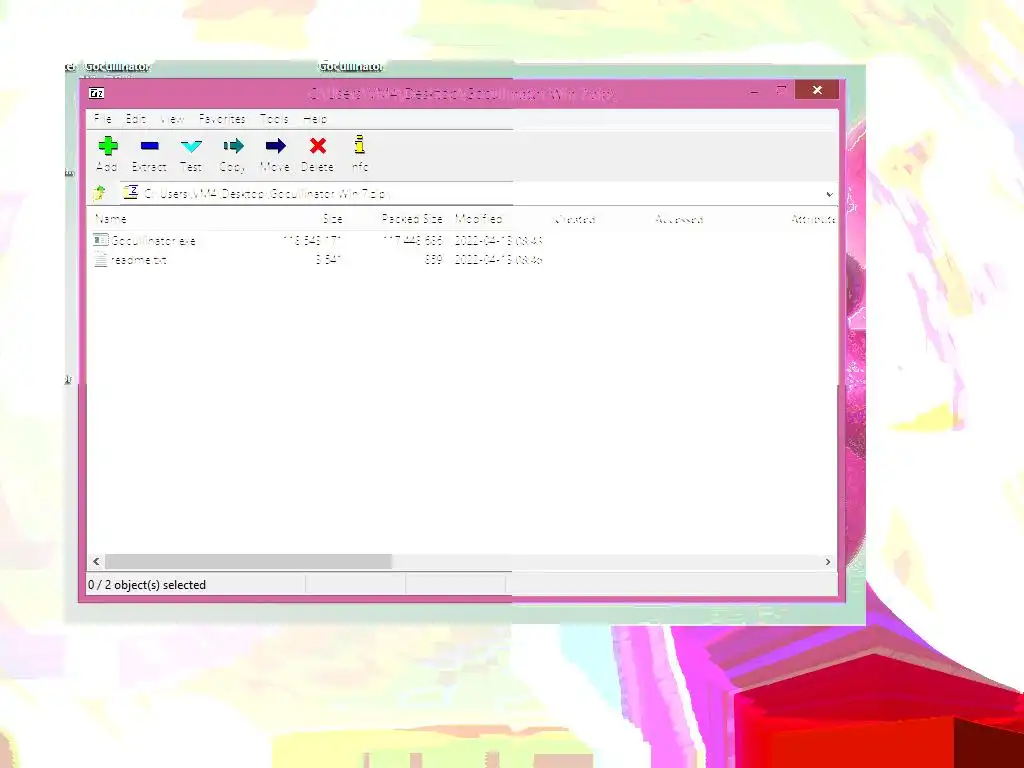Sort by the Modified column header

tap(479, 219)
